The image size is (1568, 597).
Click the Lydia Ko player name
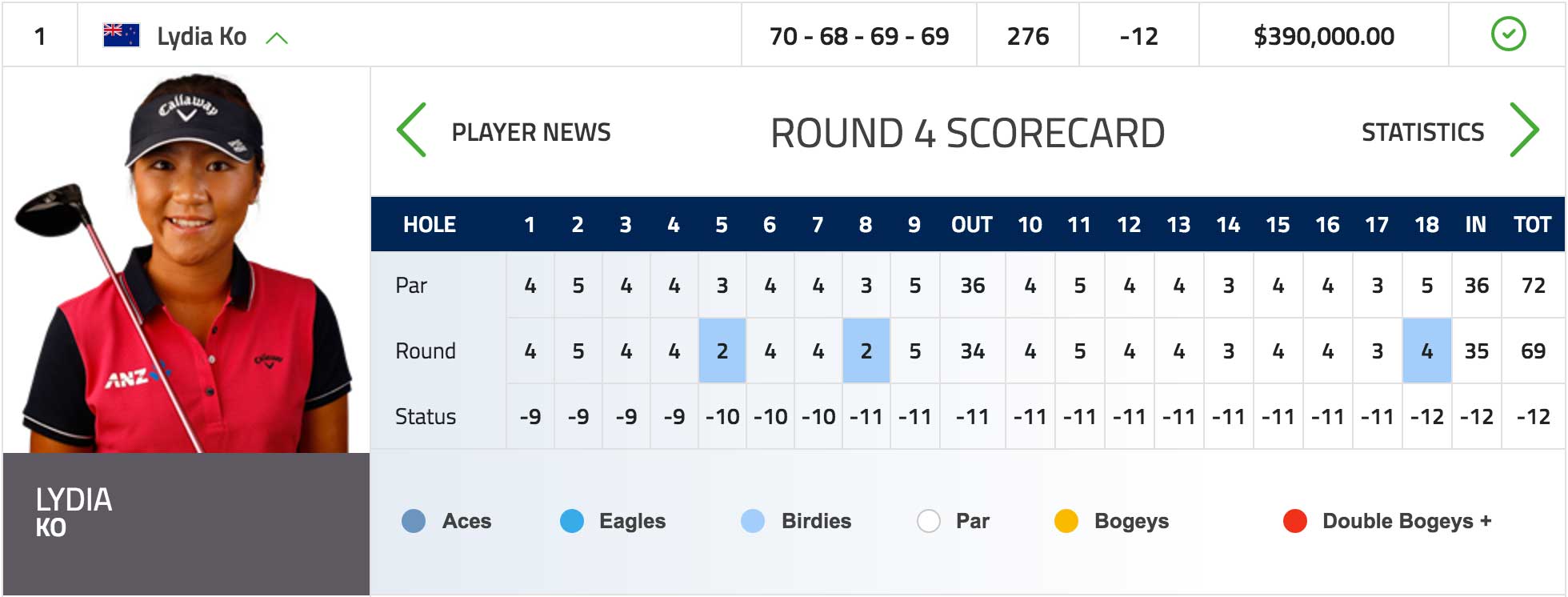[202, 36]
